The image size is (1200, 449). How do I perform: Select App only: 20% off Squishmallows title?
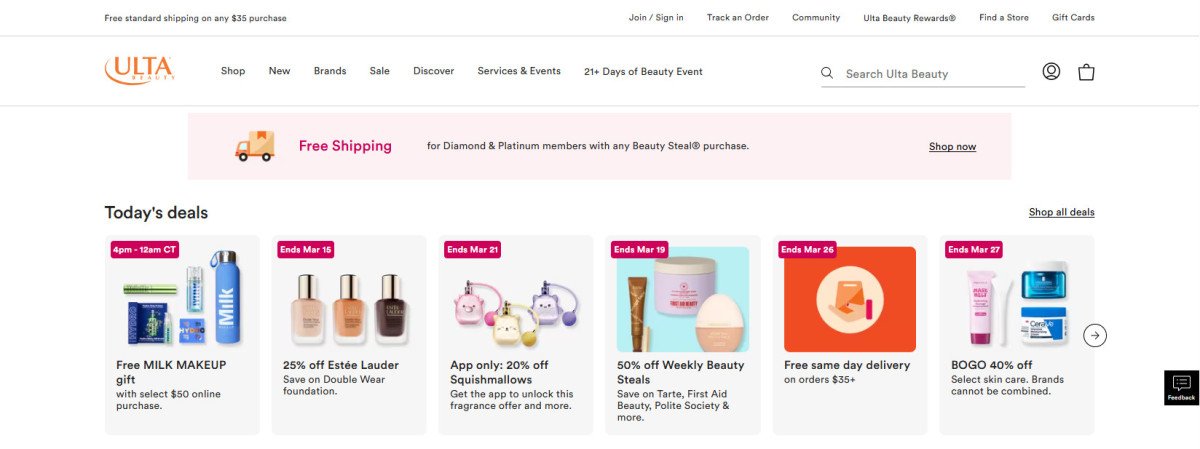coord(500,372)
